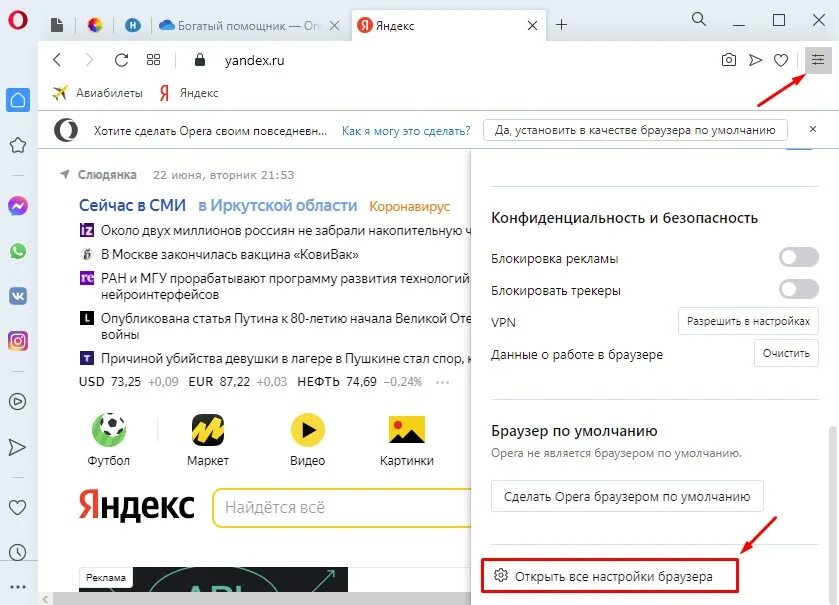Screen dimensions: 839x605
Task: Send page to My Flow from address bar
Action: click(755, 60)
